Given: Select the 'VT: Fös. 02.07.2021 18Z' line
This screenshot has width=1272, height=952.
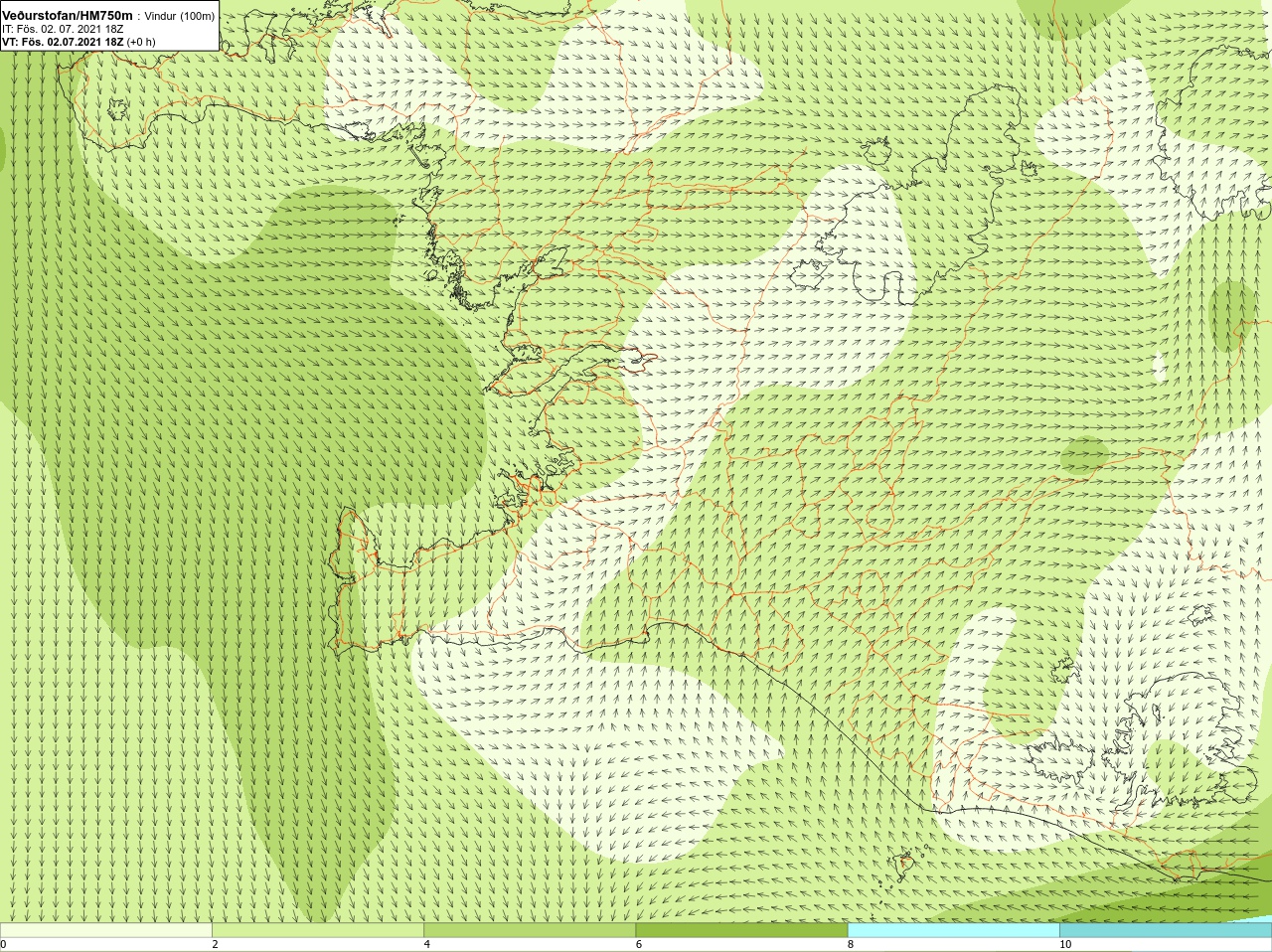Looking at the screenshot, I should tap(63, 42).
